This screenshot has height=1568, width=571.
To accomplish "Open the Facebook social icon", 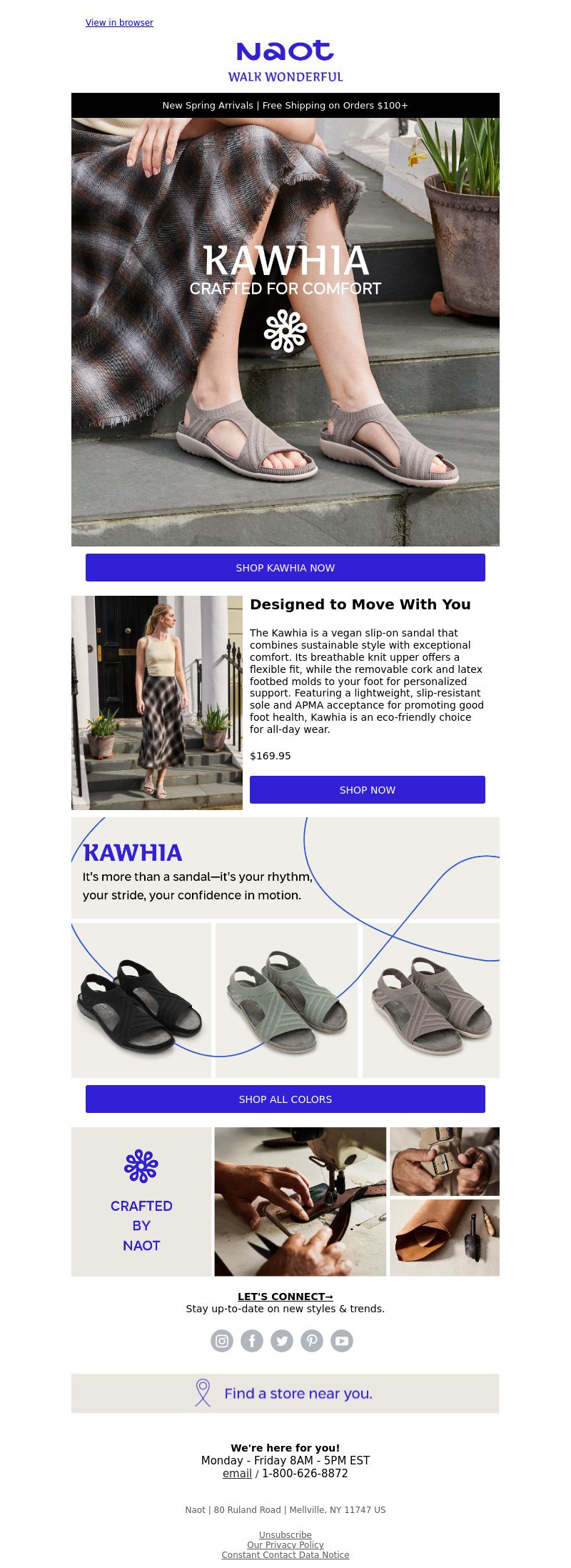I will click(x=252, y=1341).
